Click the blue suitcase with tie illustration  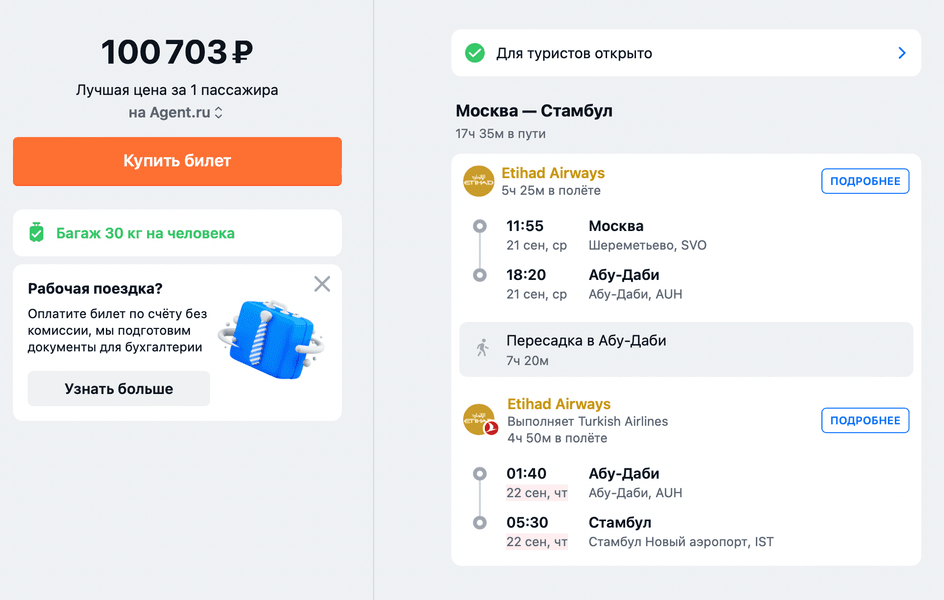(x=267, y=334)
